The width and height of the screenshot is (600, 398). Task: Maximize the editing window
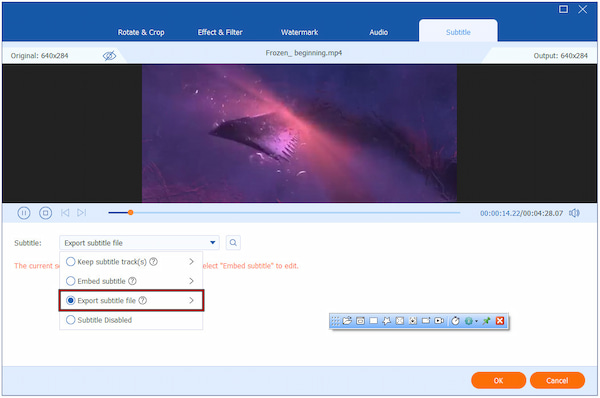(563, 9)
